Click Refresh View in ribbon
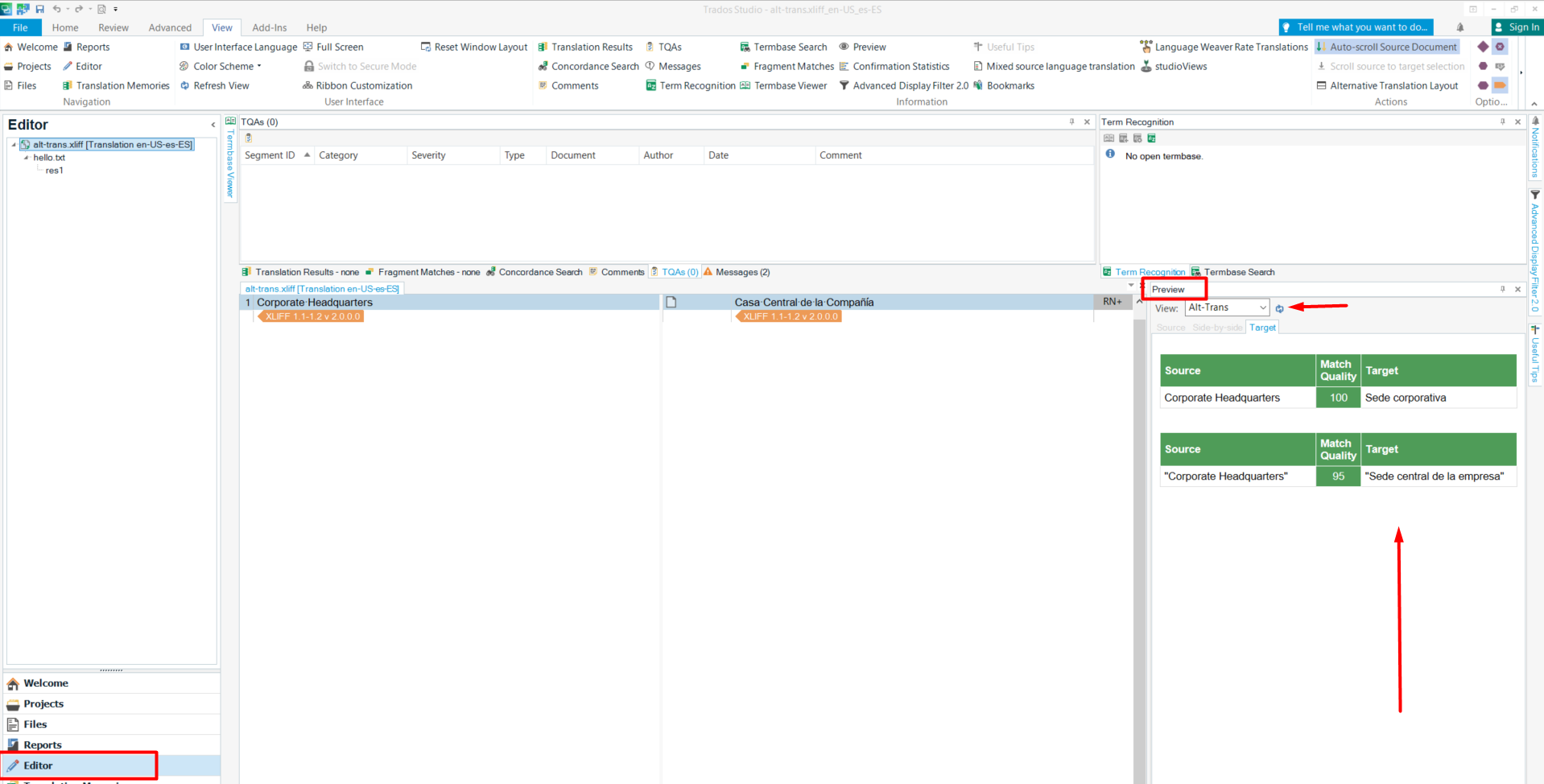This screenshot has width=1544, height=784. click(214, 85)
